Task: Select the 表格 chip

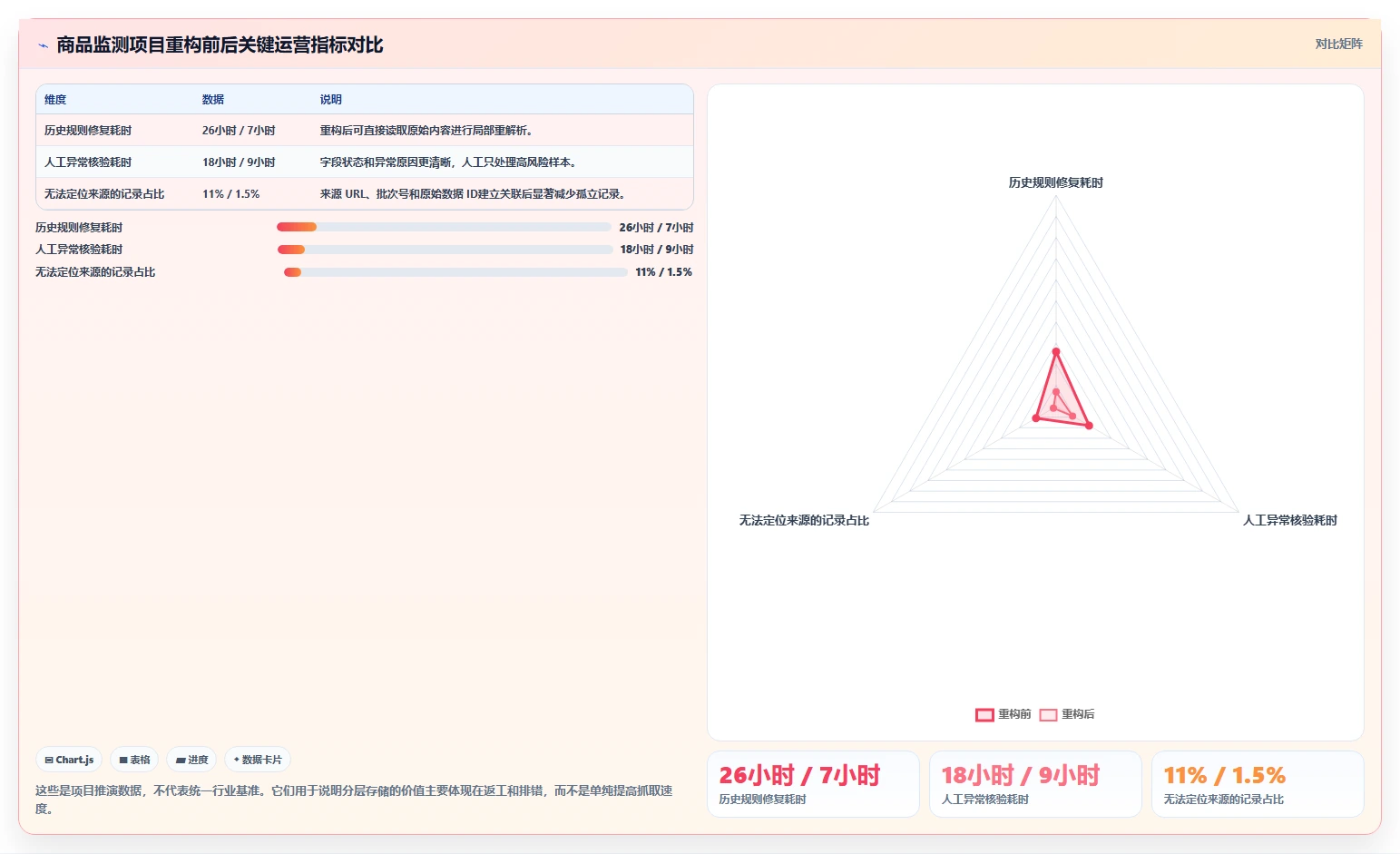Action: click(134, 760)
